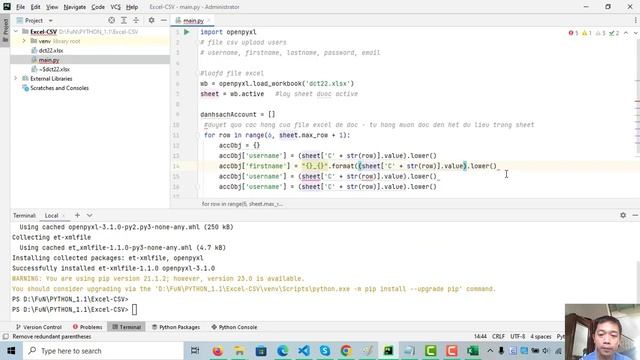Click the yellow warning count indicator
The image size is (640, 360).
click(x=587, y=33)
